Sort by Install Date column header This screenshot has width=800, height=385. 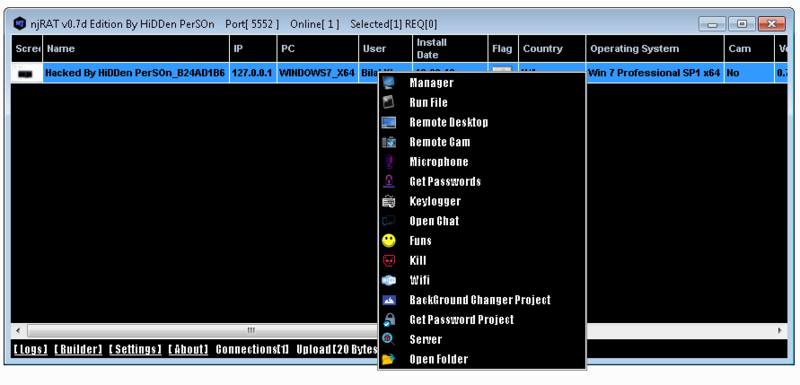[451, 49]
